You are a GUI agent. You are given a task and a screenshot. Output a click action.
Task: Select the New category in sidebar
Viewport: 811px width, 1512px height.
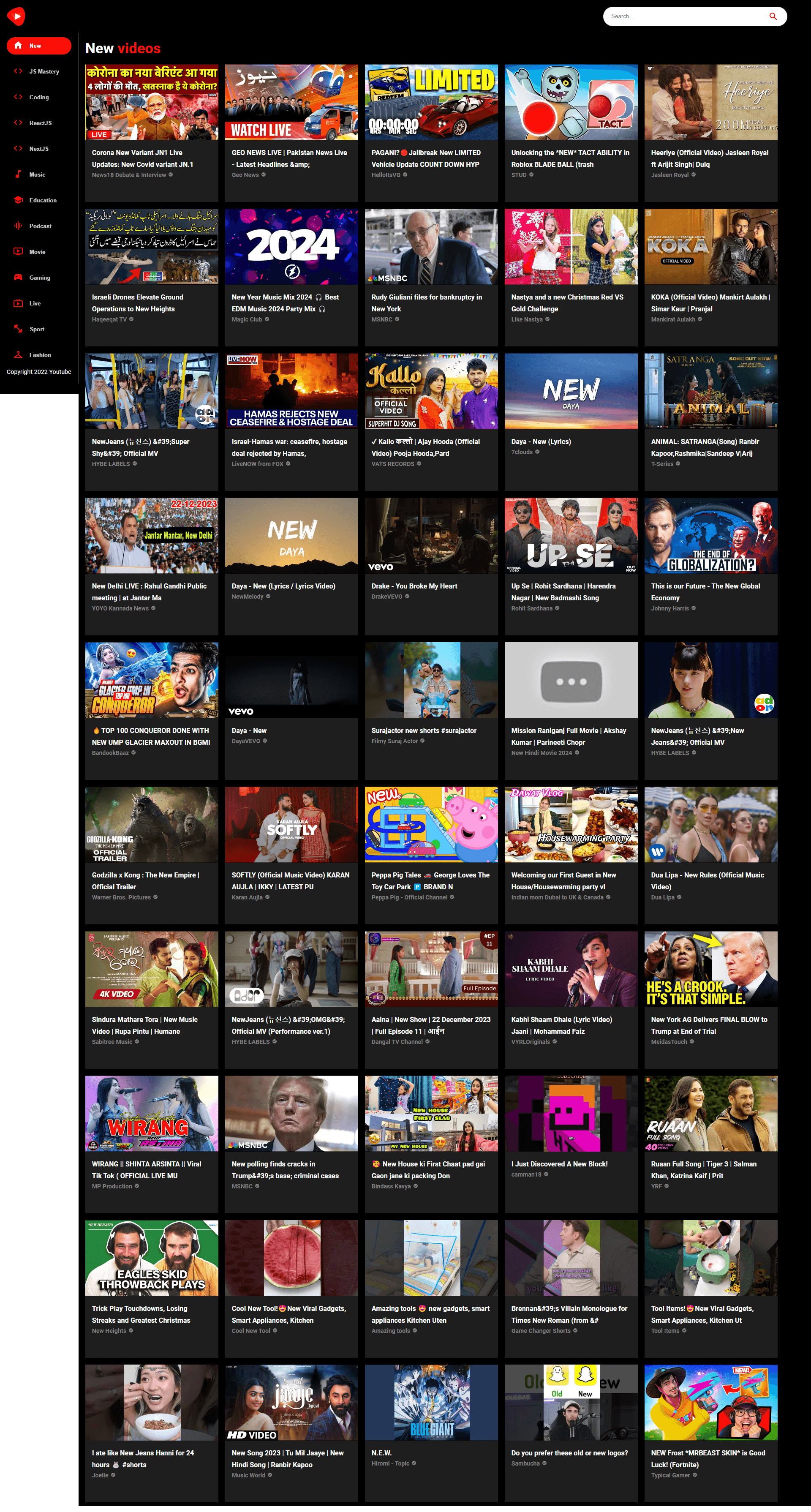39,46
